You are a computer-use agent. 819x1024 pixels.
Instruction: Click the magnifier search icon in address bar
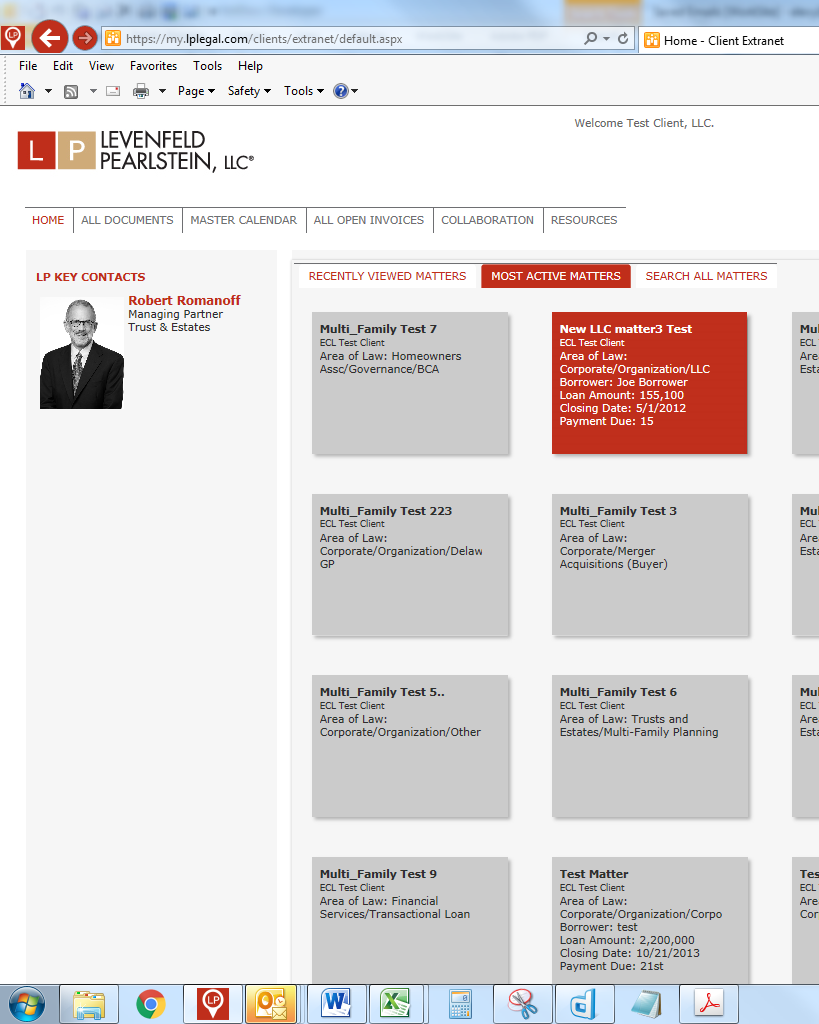590,39
